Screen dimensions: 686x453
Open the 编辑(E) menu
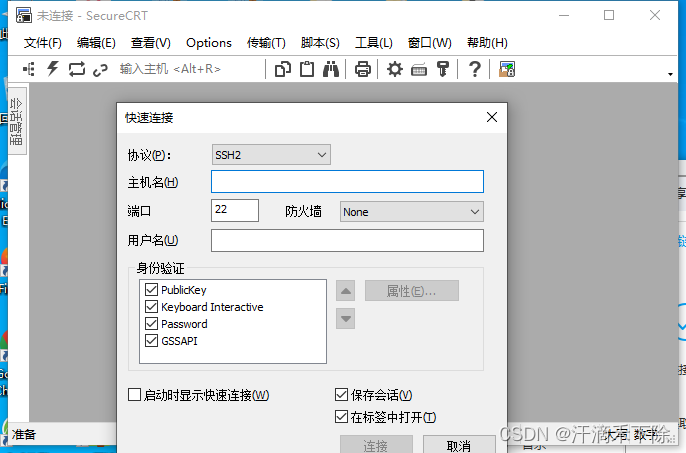96,43
